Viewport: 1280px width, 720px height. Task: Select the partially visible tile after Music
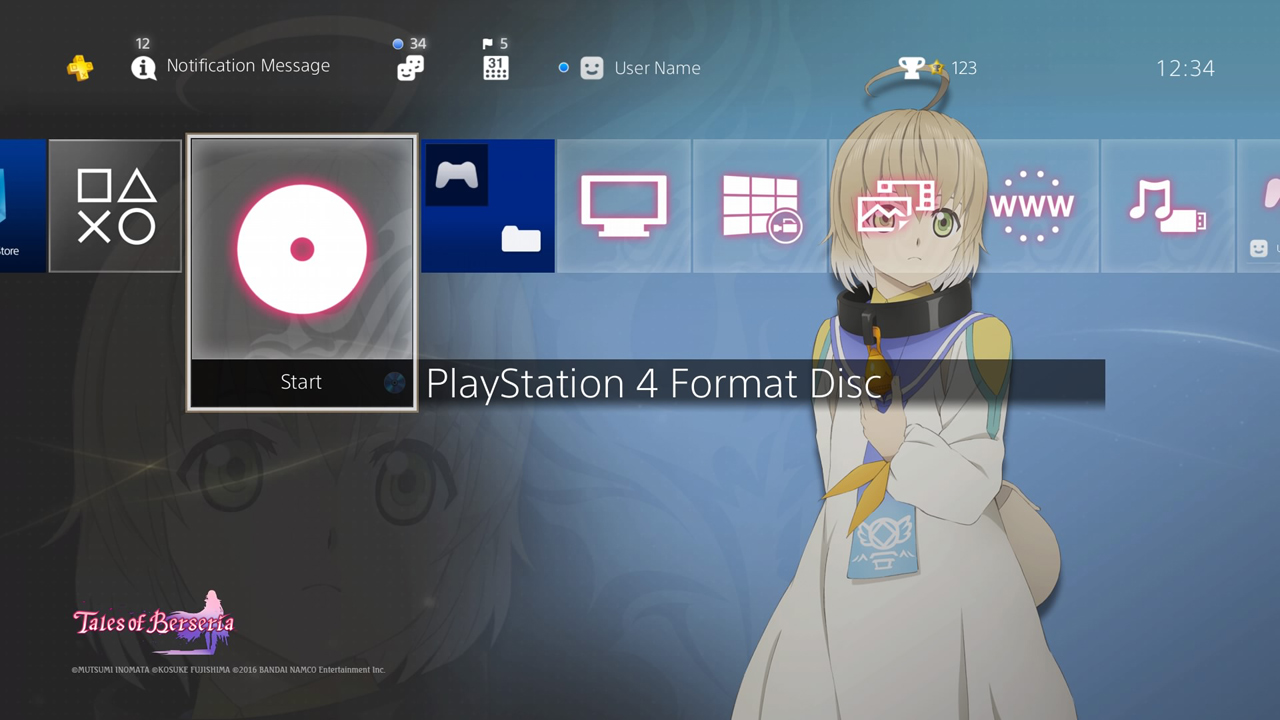pyautogui.click(x=1259, y=206)
